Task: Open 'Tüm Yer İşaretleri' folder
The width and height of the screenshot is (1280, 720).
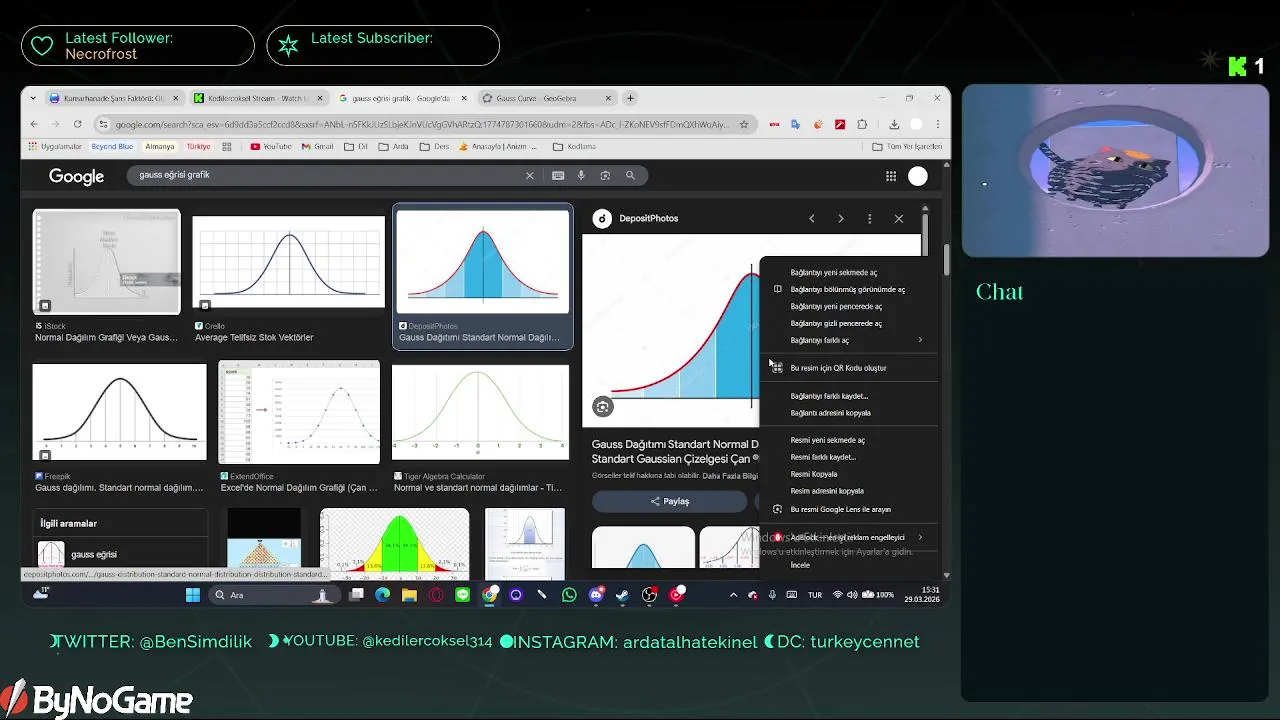Action: 907,146
